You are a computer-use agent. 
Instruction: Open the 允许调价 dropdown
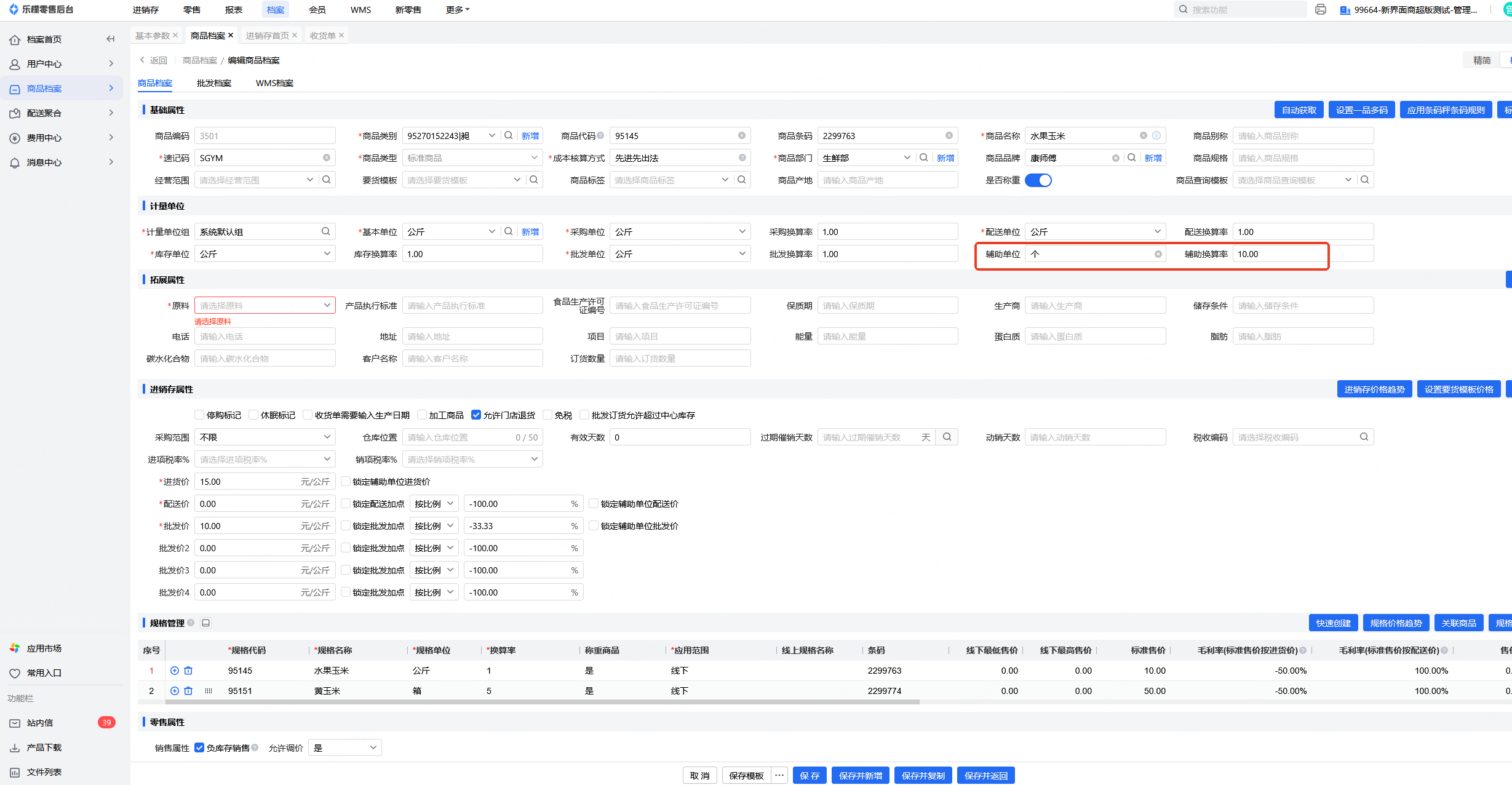click(x=344, y=748)
